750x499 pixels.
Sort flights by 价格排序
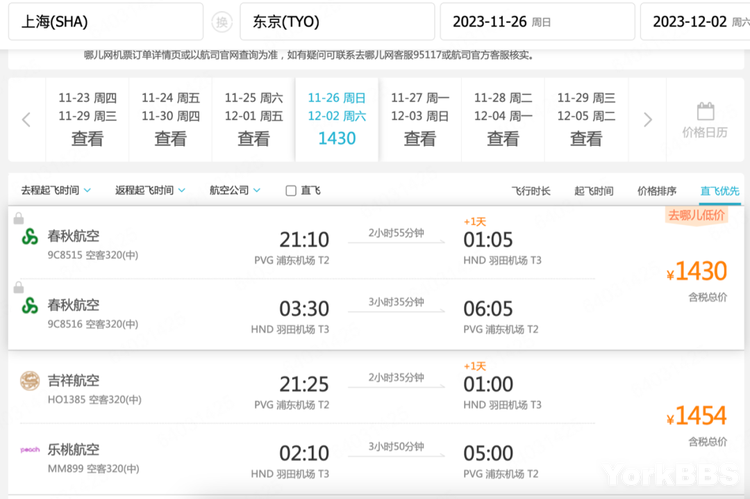point(657,191)
